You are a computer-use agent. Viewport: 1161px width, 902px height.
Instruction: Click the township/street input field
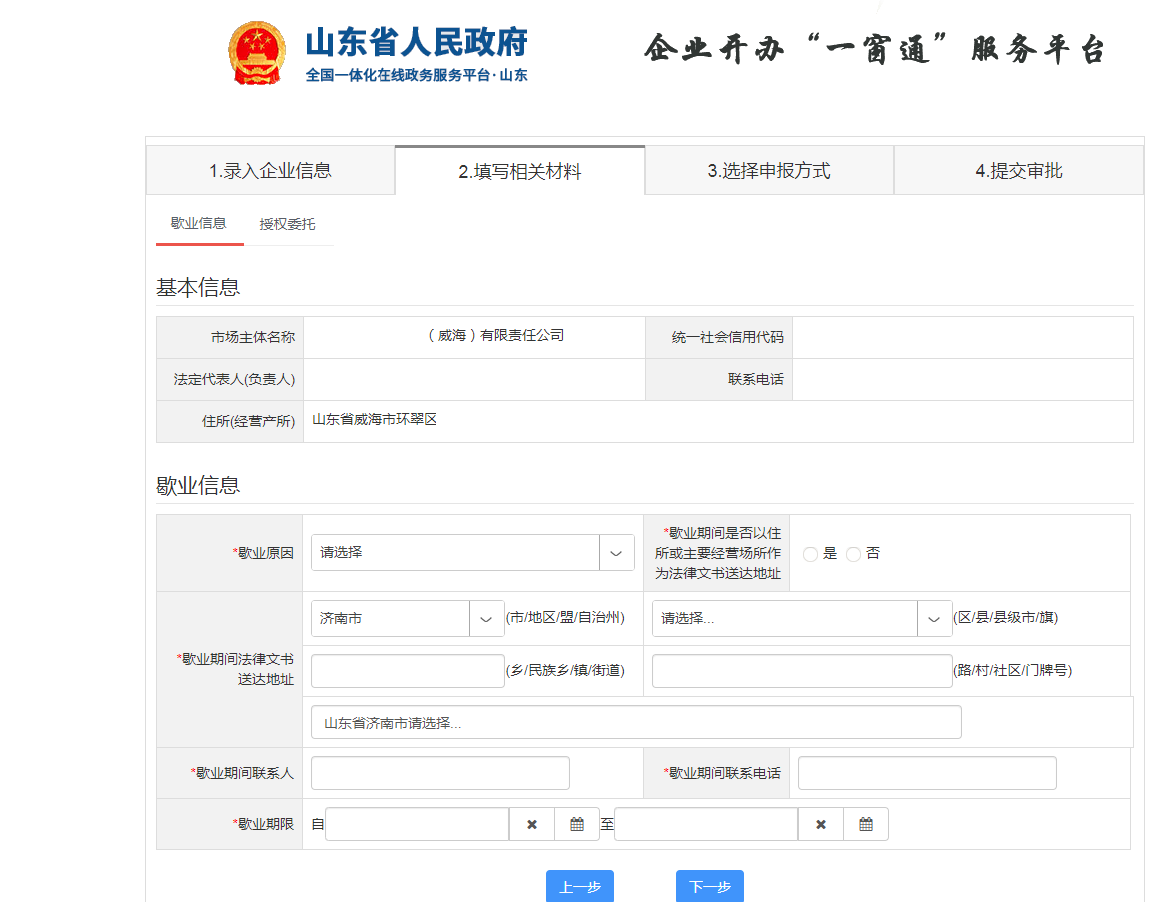tap(408, 671)
